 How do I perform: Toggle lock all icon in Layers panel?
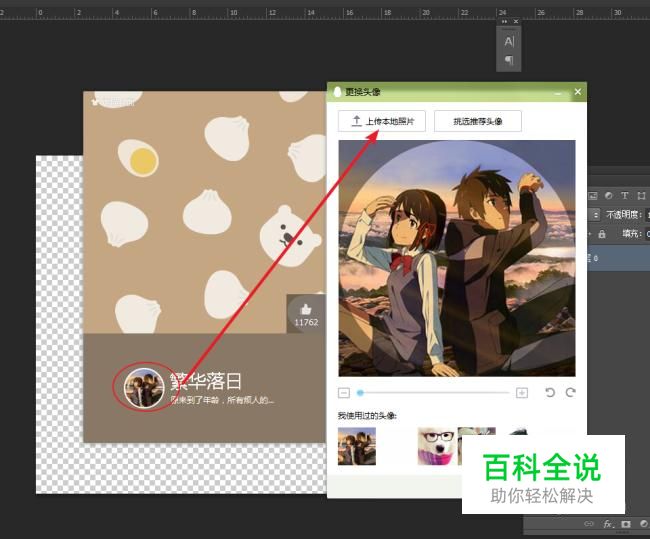click(602, 234)
